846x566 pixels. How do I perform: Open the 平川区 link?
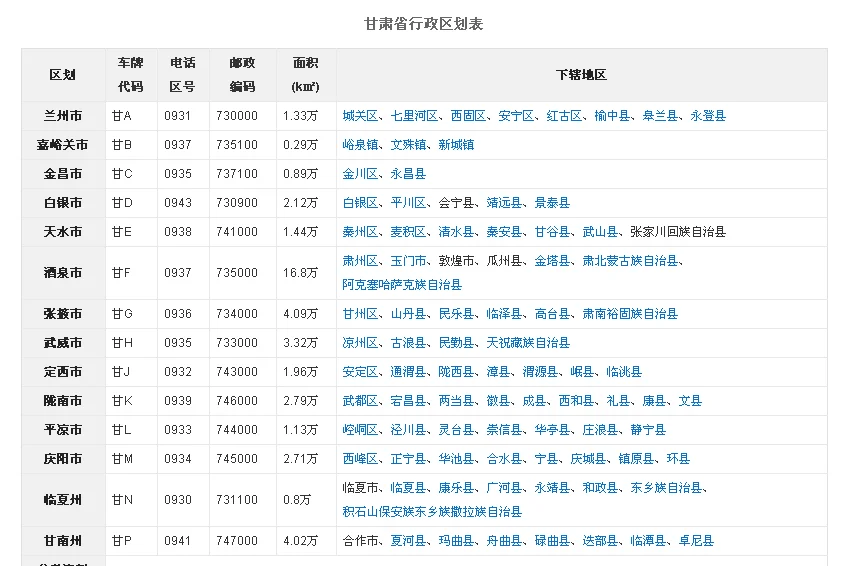(x=408, y=203)
